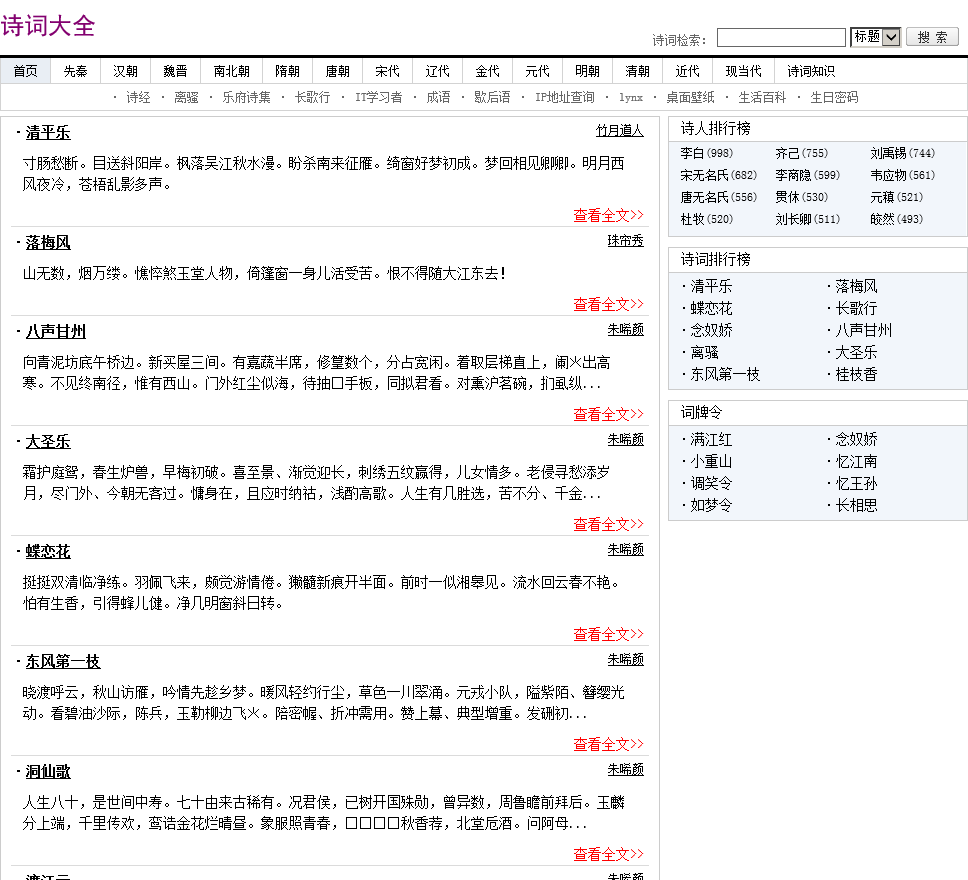
Task: Open the 桌面壁纸 link
Action: click(690, 98)
